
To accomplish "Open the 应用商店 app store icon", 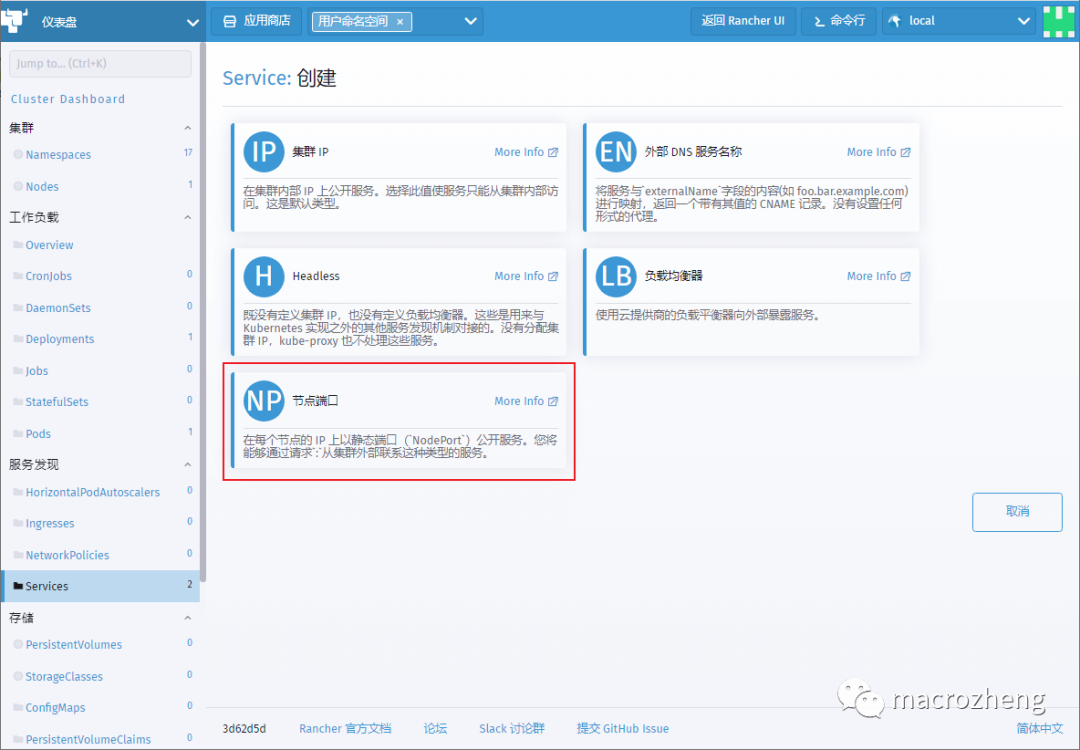I will tap(229, 21).
